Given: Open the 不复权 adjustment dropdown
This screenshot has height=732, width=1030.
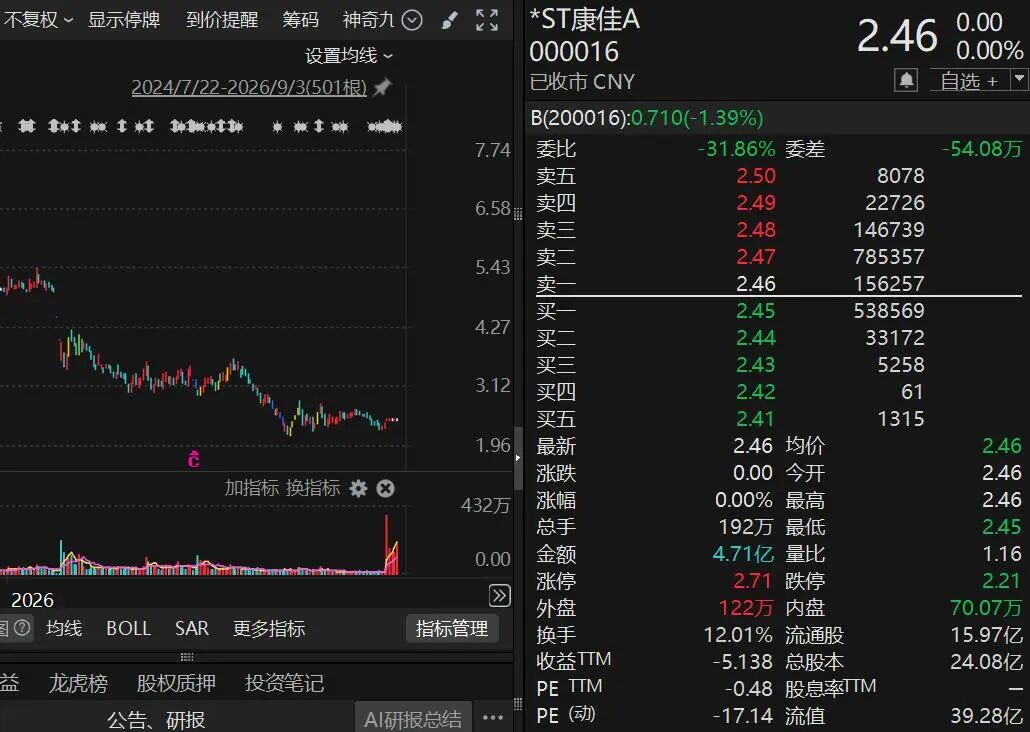Looking at the screenshot, I should click(x=38, y=20).
